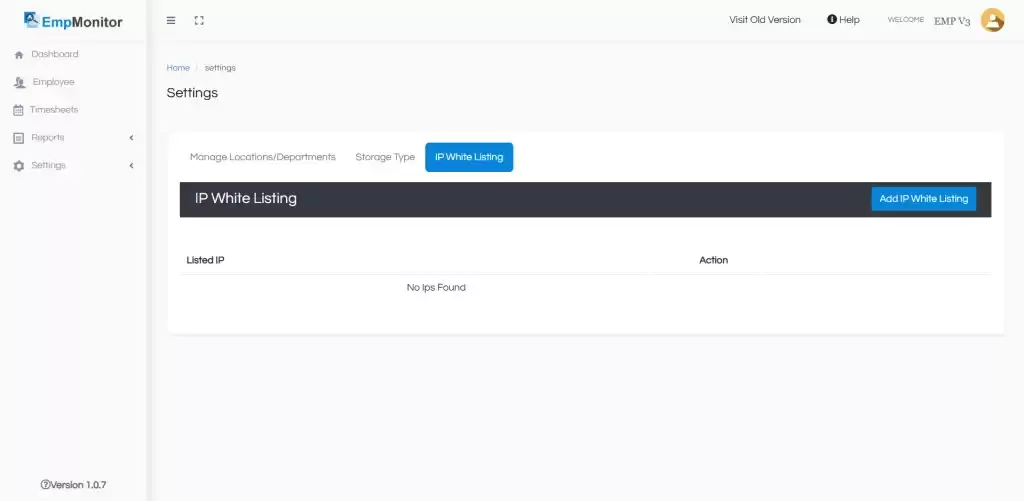This screenshot has width=1024, height=501.
Task: Click the Settings page heading
Action: (x=192, y=93)
